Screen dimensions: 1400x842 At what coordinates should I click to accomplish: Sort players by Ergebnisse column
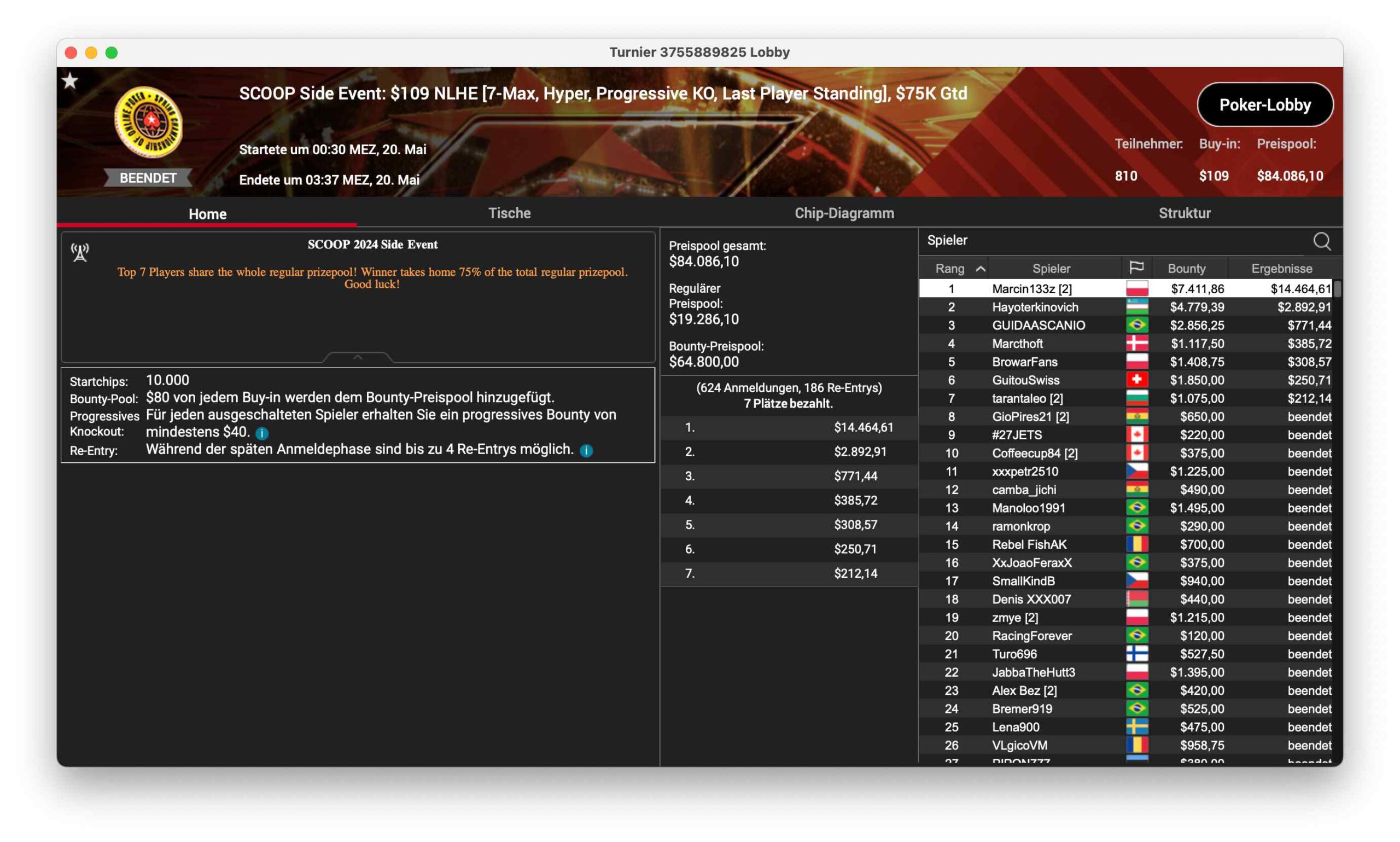(1281, 269)
